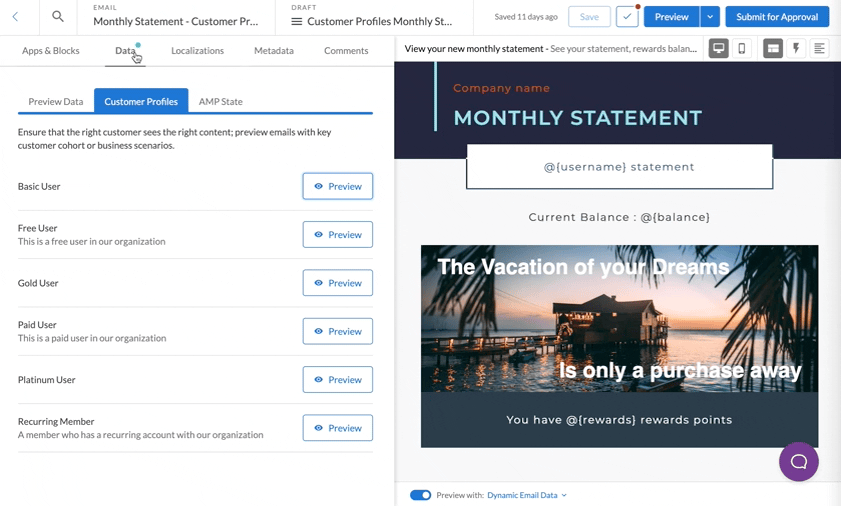841x506 pixels.
Task: Preview the Platinum User profile
Action: point(337,379)
